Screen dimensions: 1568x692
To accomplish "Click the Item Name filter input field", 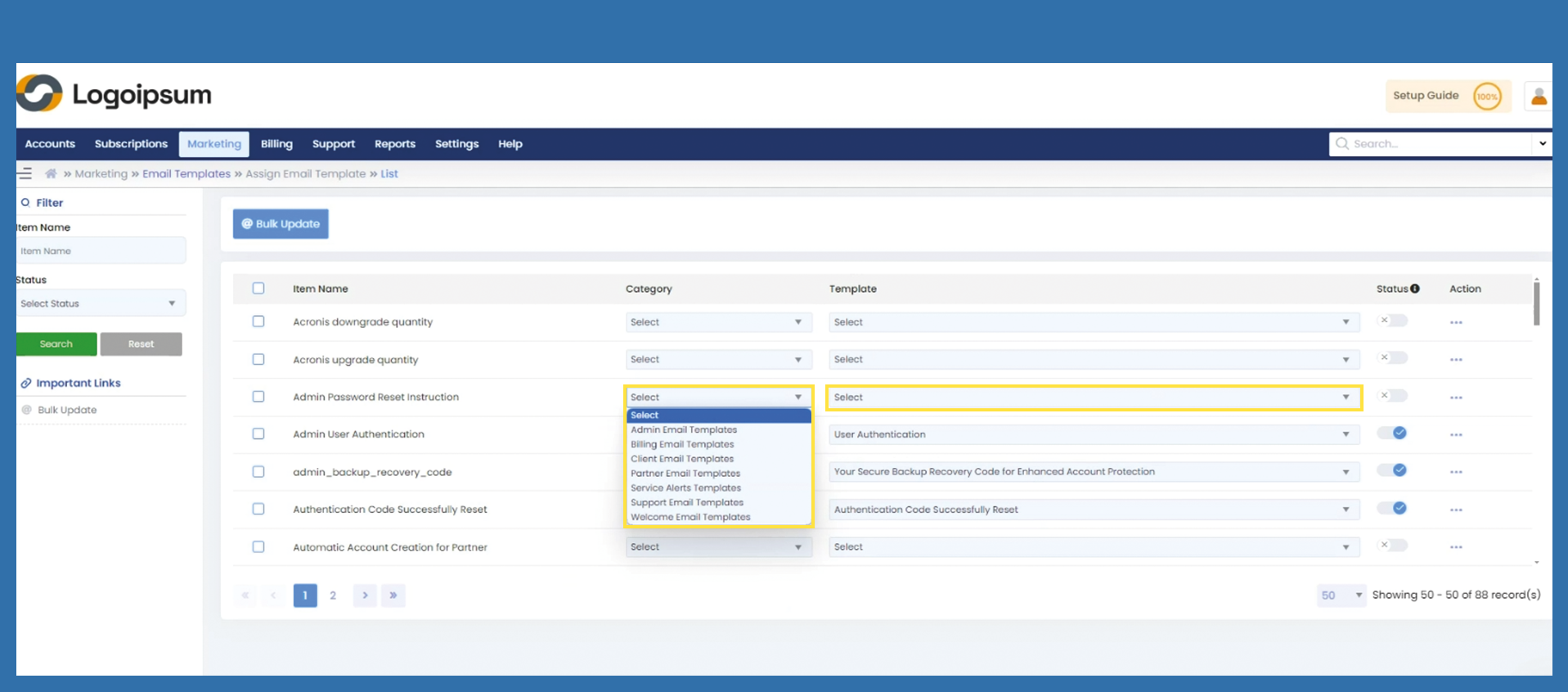I will pos(101,251).
